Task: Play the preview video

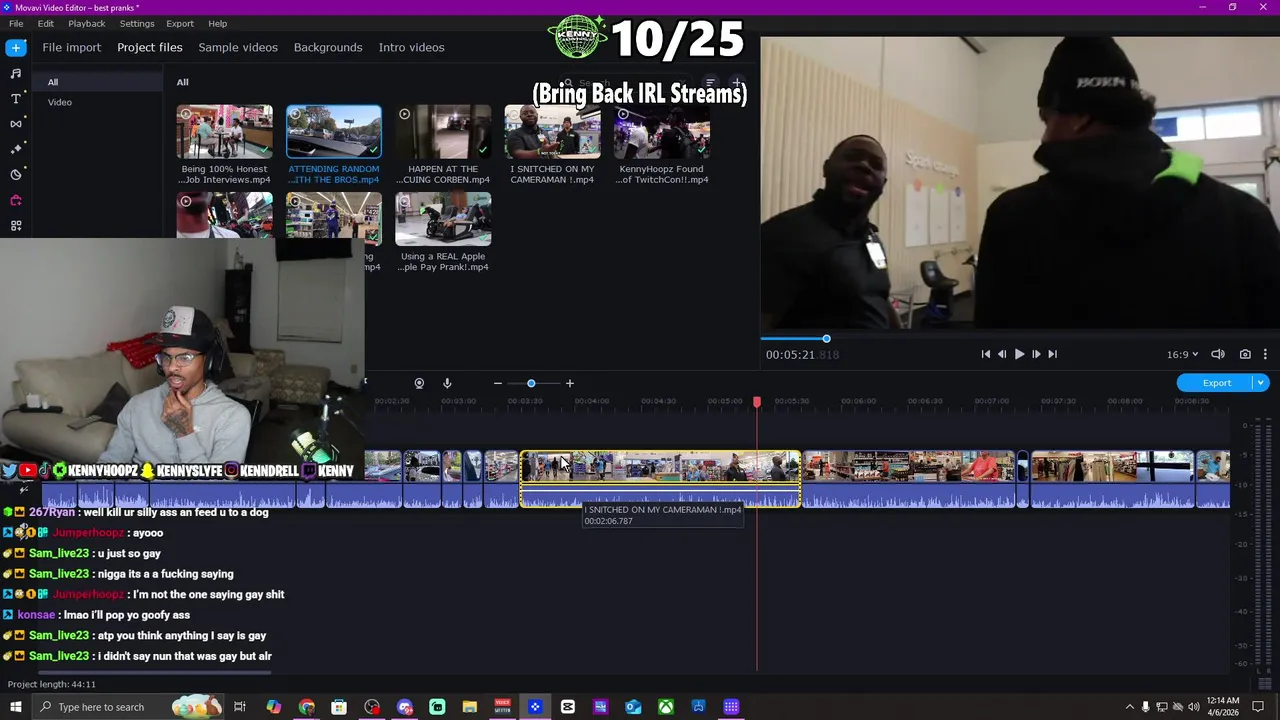Action: pos(1019,354)
